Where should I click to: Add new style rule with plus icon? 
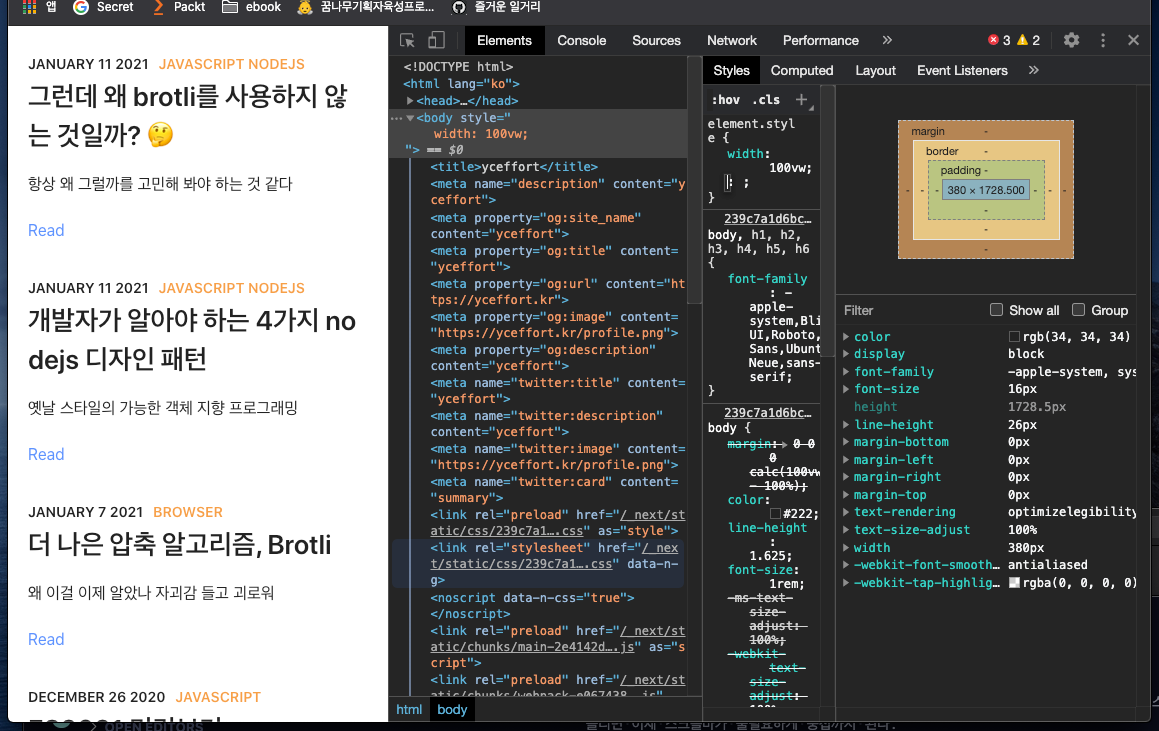pos(801,100)
